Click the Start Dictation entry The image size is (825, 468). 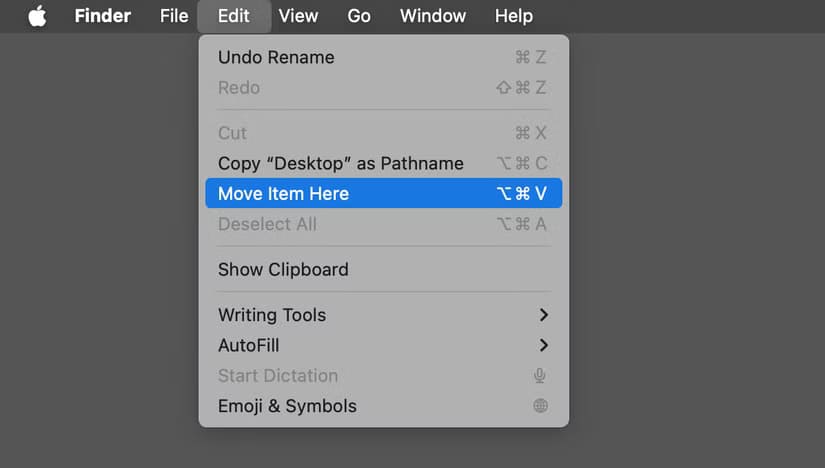(x=384, y=376)
